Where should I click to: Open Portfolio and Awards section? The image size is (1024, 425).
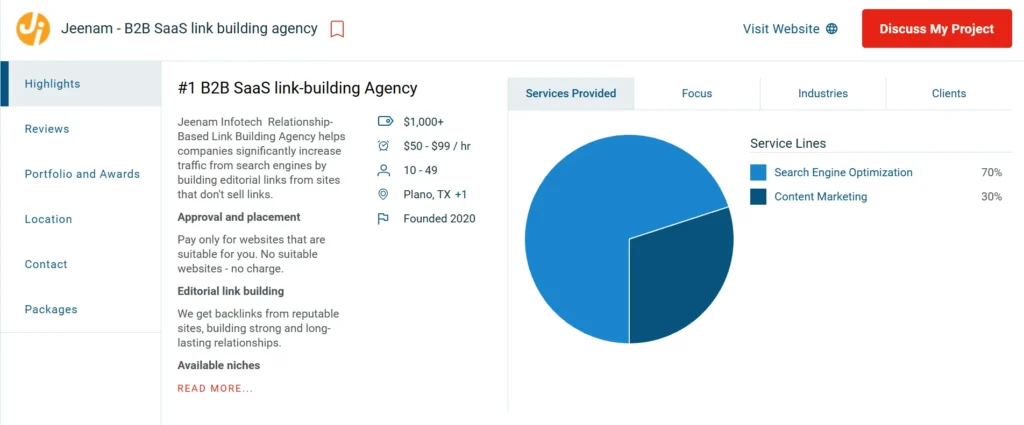click(82, 174)
